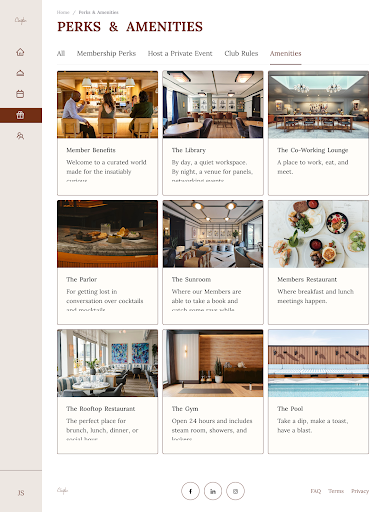Open The Co-Working Lounge photo
Viewport: 384px width, 512px height.
click(318, 104)
